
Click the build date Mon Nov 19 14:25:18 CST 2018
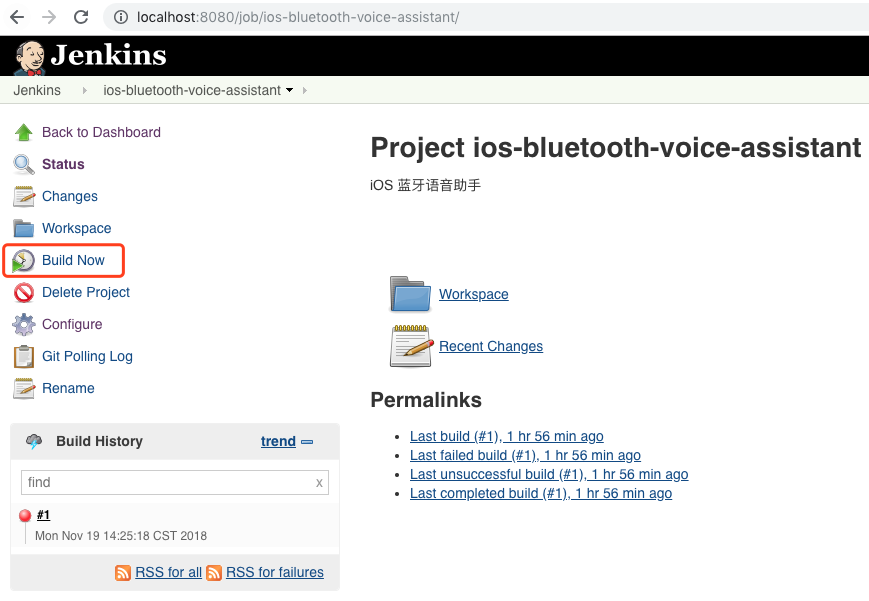(121, 536)
